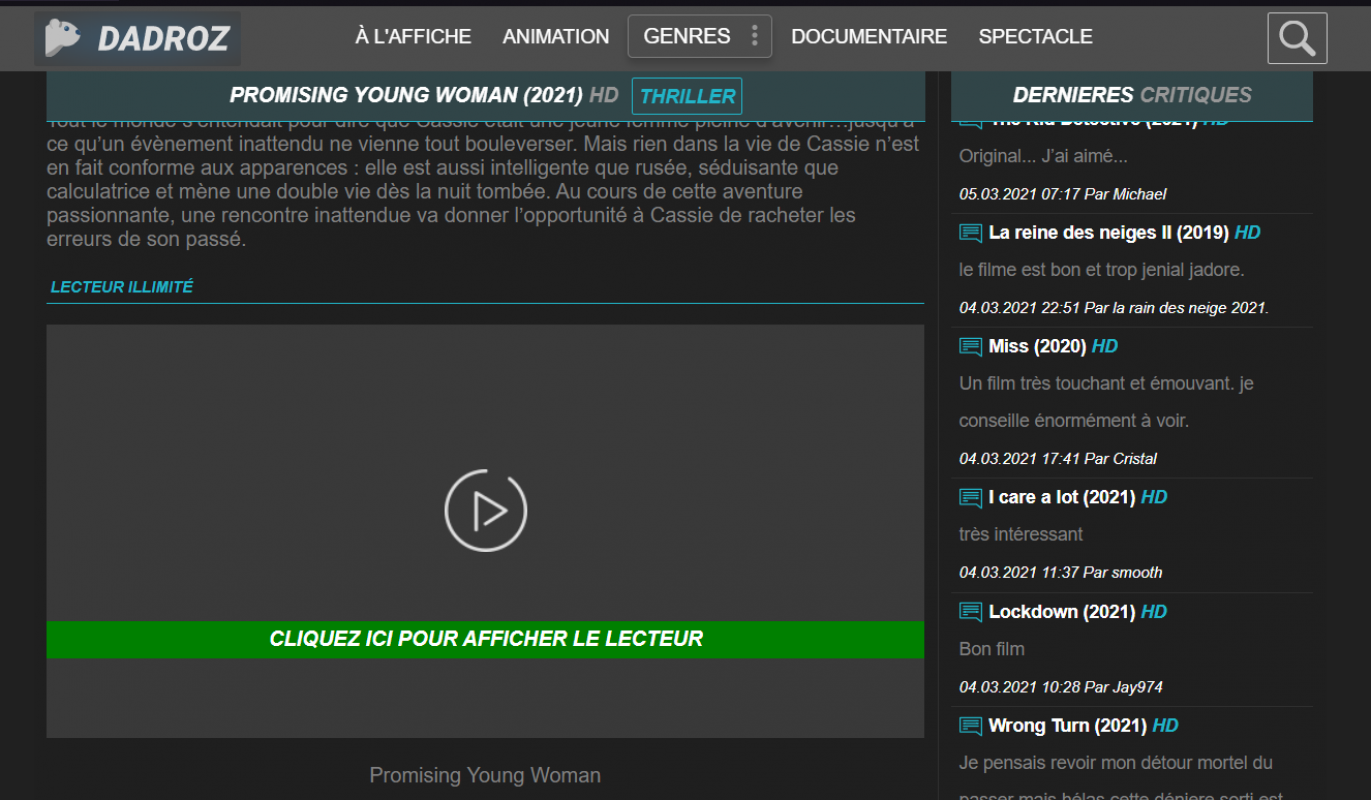Screen dimensions: 1371x800
Task: Click the "très intéressant" comment
Action: click(1021, 534)
